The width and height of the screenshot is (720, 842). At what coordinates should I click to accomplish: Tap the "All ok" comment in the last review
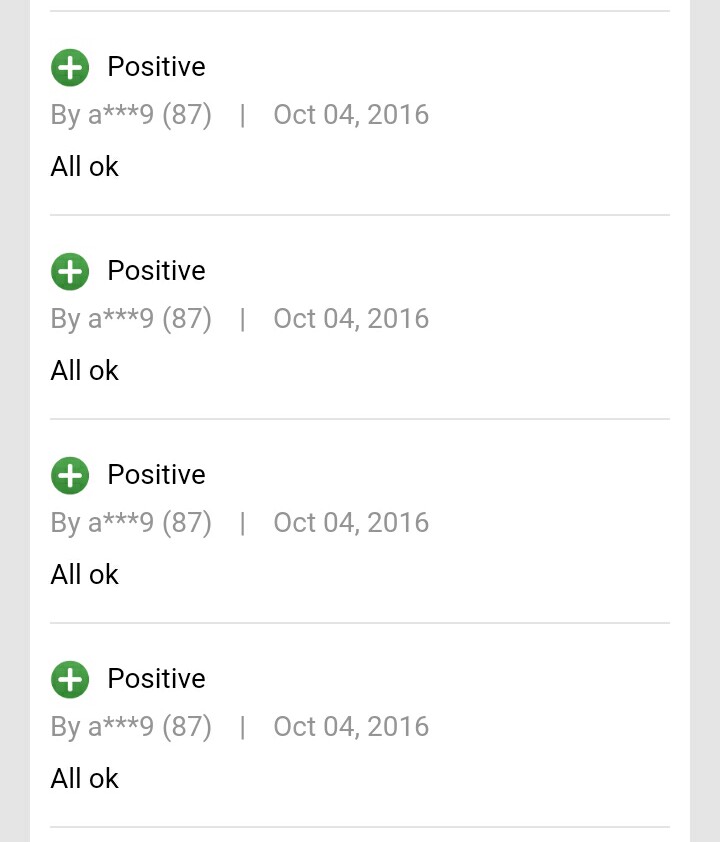[x=85, y=779]
